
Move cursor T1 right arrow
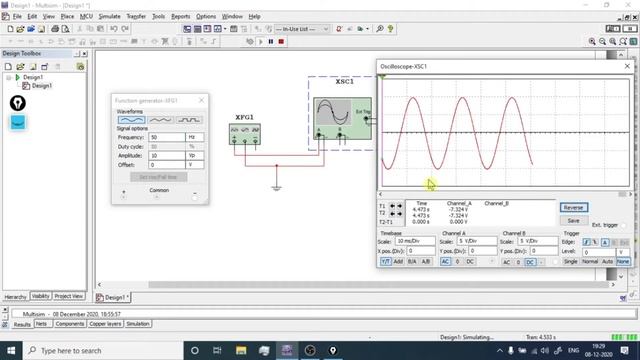coord(400,206)
